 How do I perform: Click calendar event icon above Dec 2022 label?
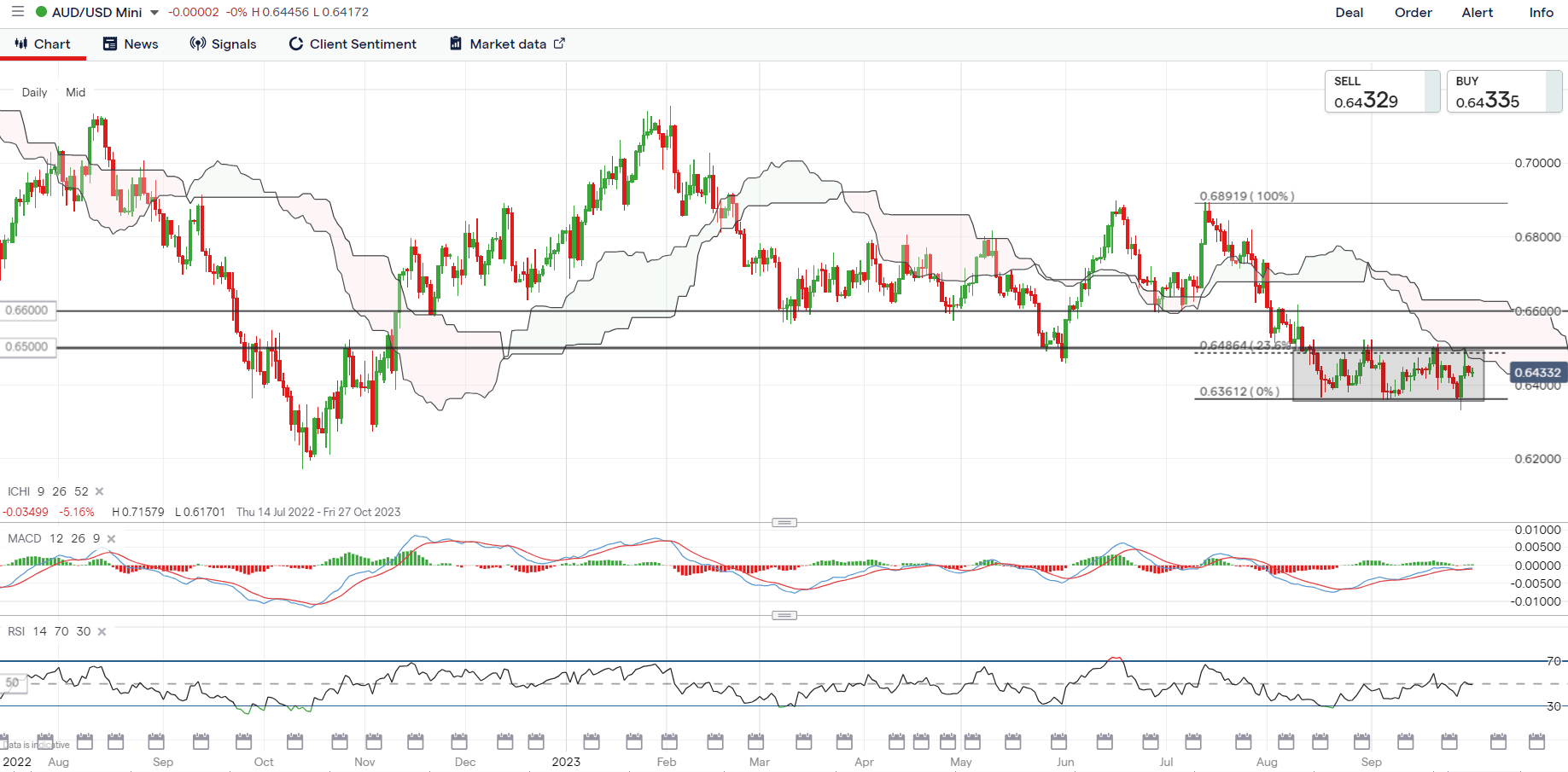coord(459,740)
